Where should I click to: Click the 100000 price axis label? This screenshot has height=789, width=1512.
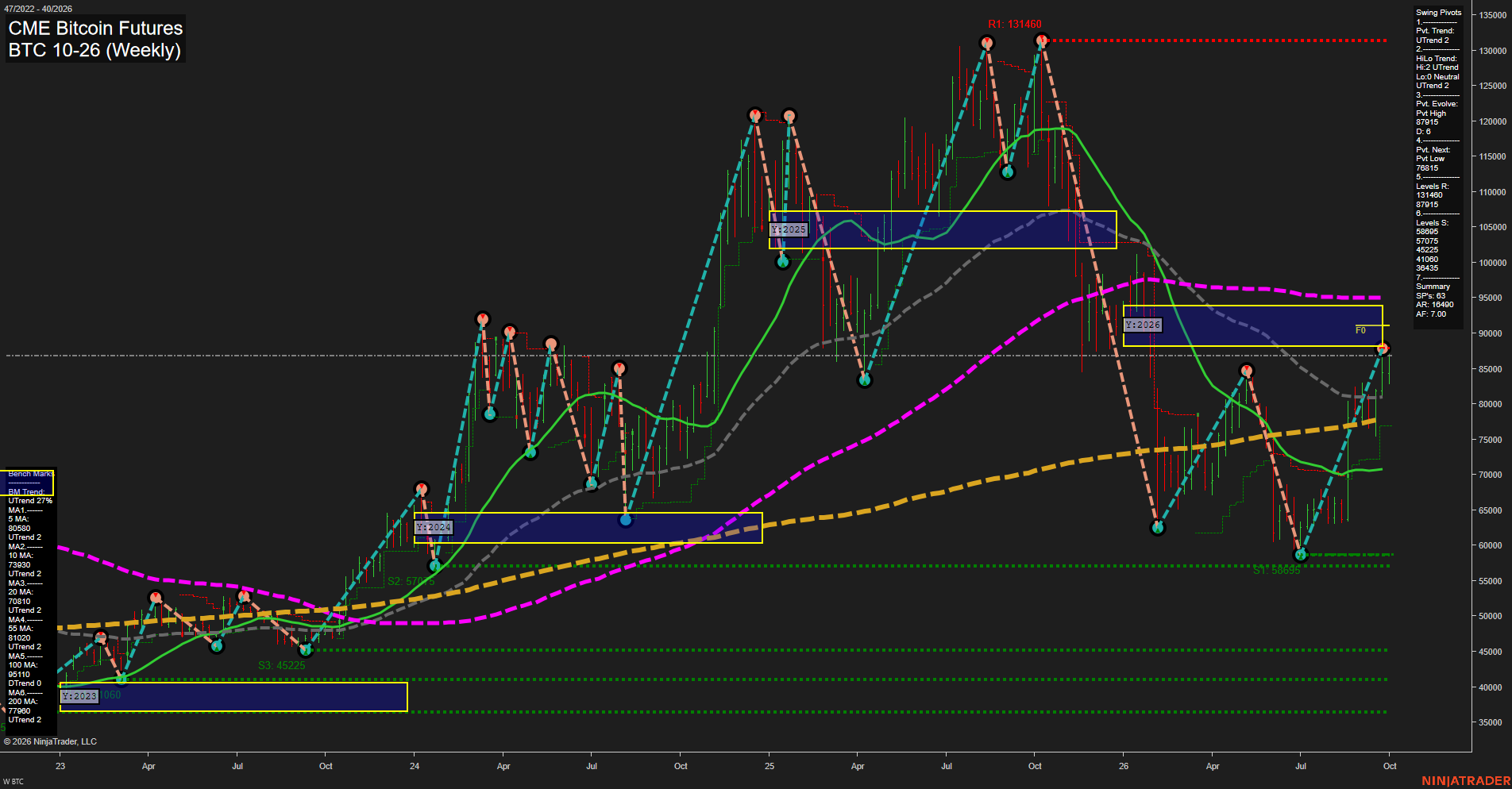click(1492, 263)
